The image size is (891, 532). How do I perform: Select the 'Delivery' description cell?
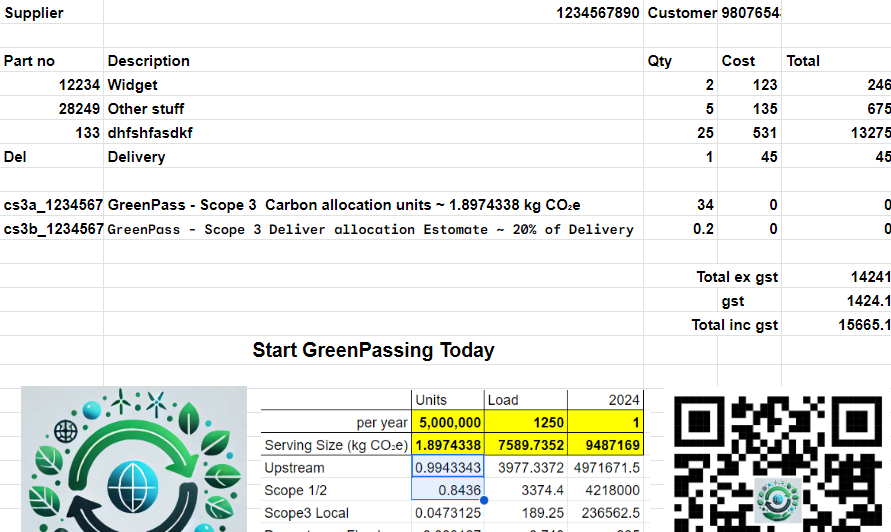(373, 156)
